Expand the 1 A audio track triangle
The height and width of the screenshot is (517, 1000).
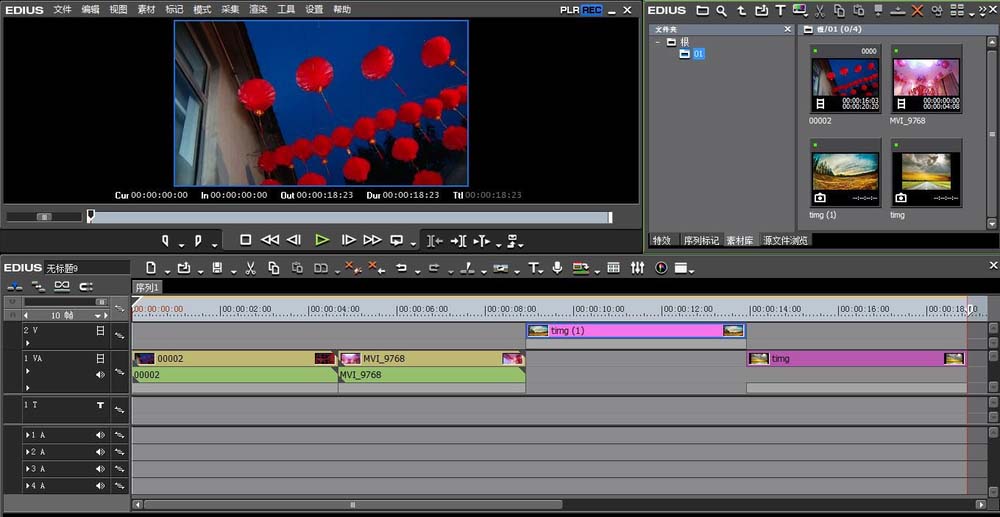coord(27,435)
